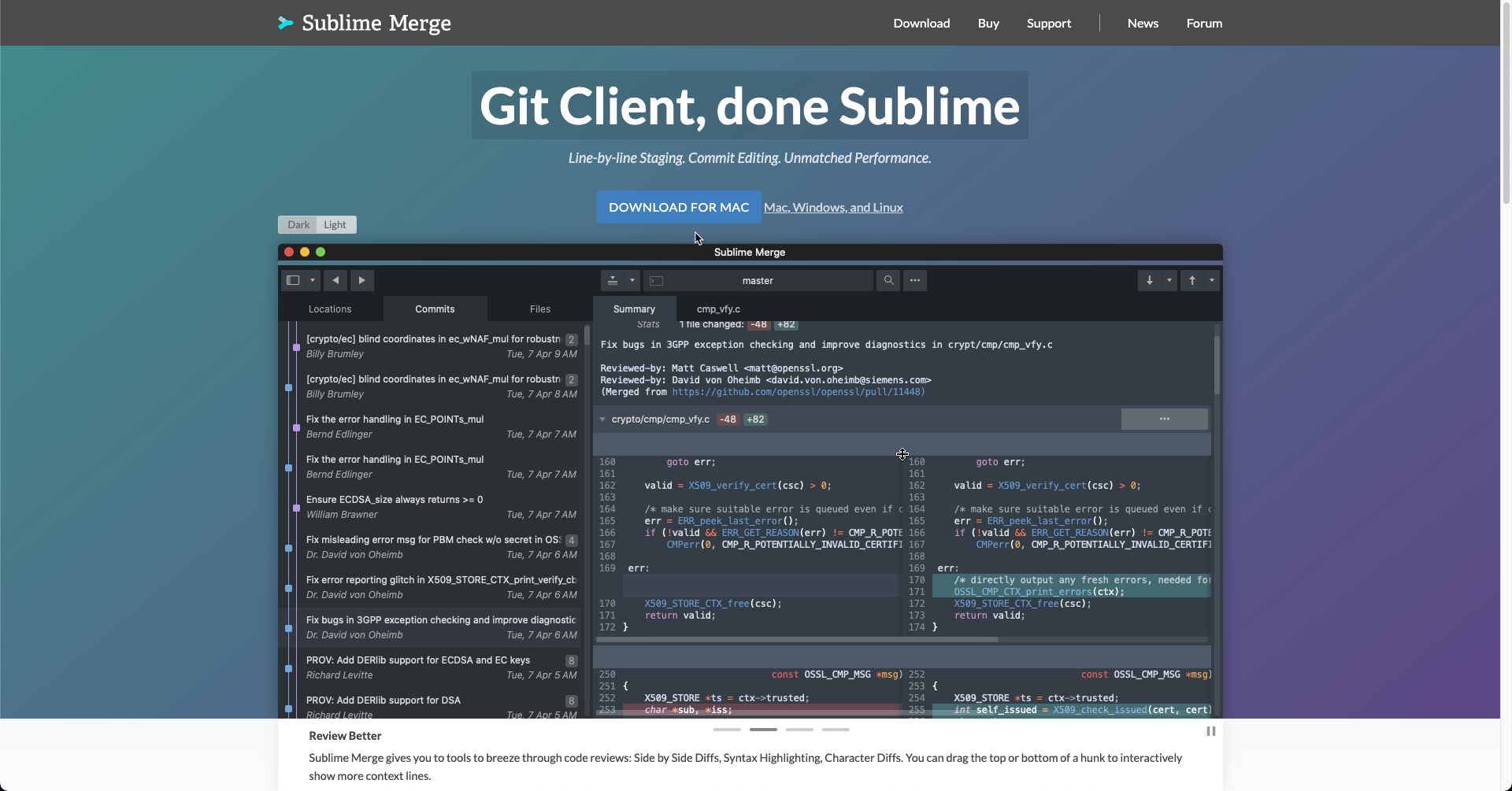Switch screenshot theme to Light

tap(335, 224)
